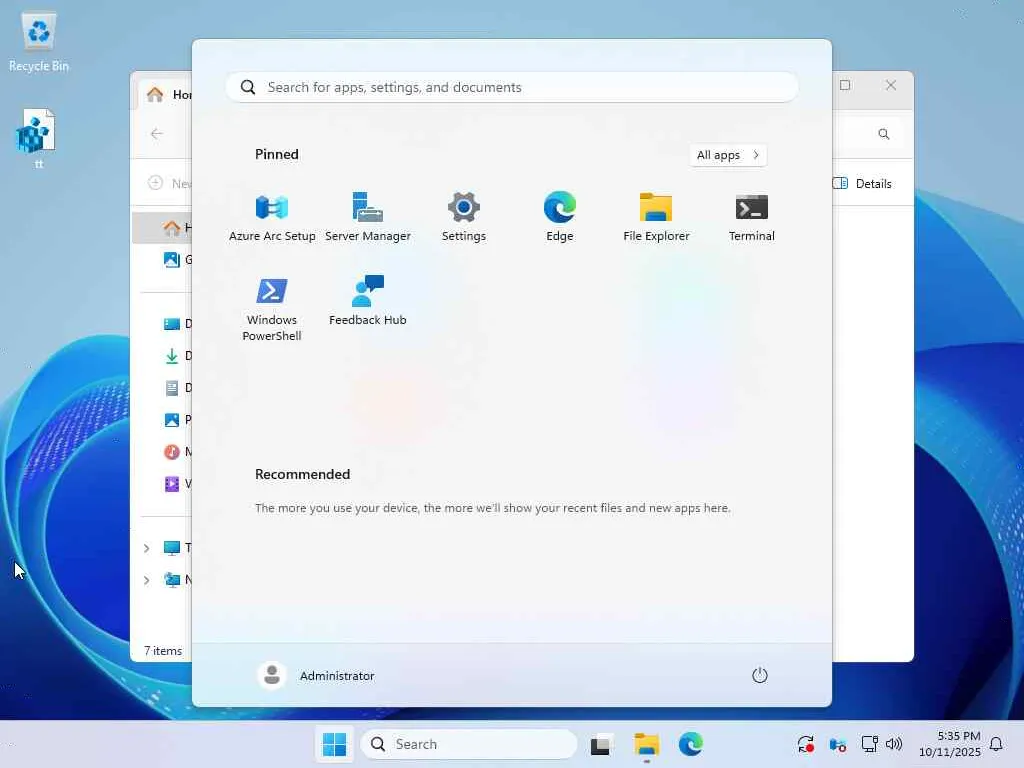Launch Server Manager from pinned apps
1024x768 pixels.
pyautogui.click(x=368, y=217)
